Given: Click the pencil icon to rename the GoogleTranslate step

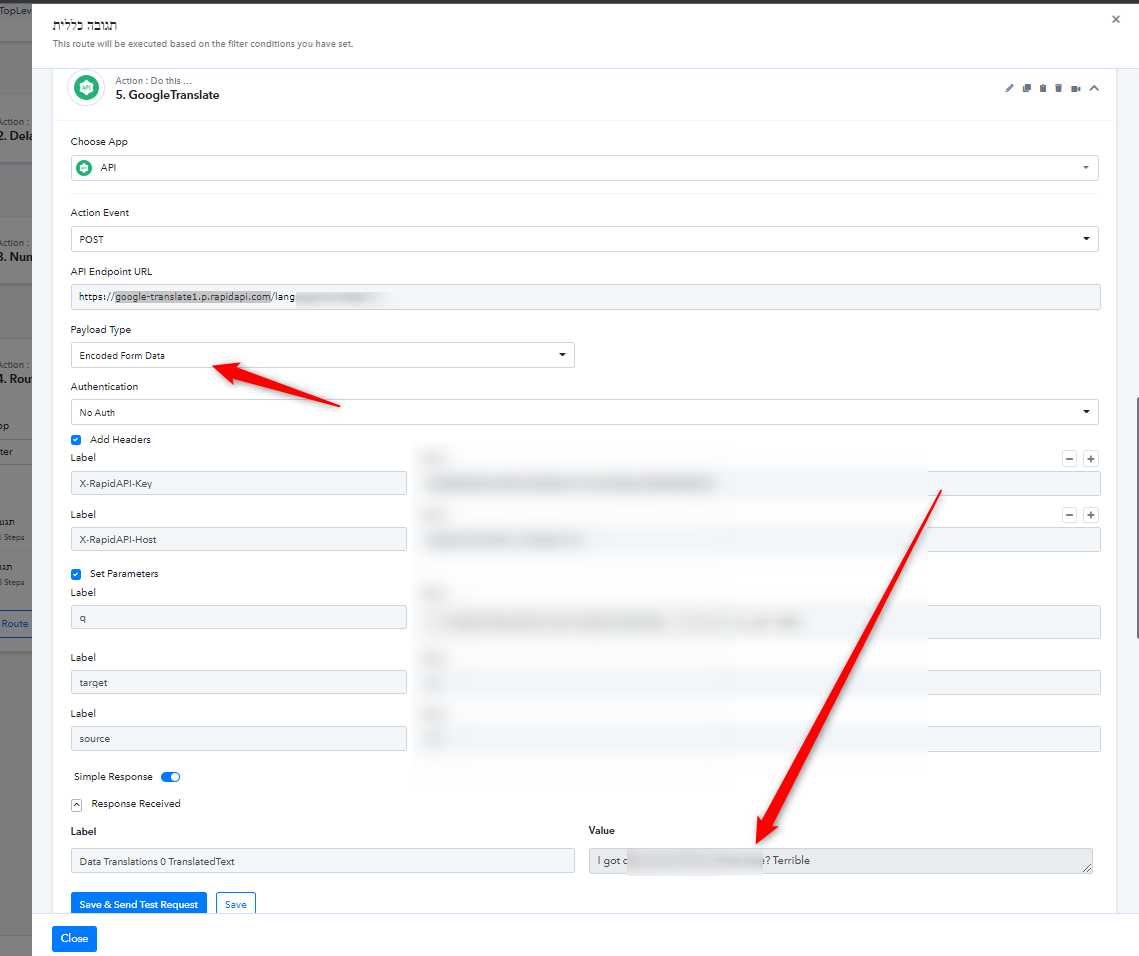Looking at the screenshot, I should tap(1009, 88).
